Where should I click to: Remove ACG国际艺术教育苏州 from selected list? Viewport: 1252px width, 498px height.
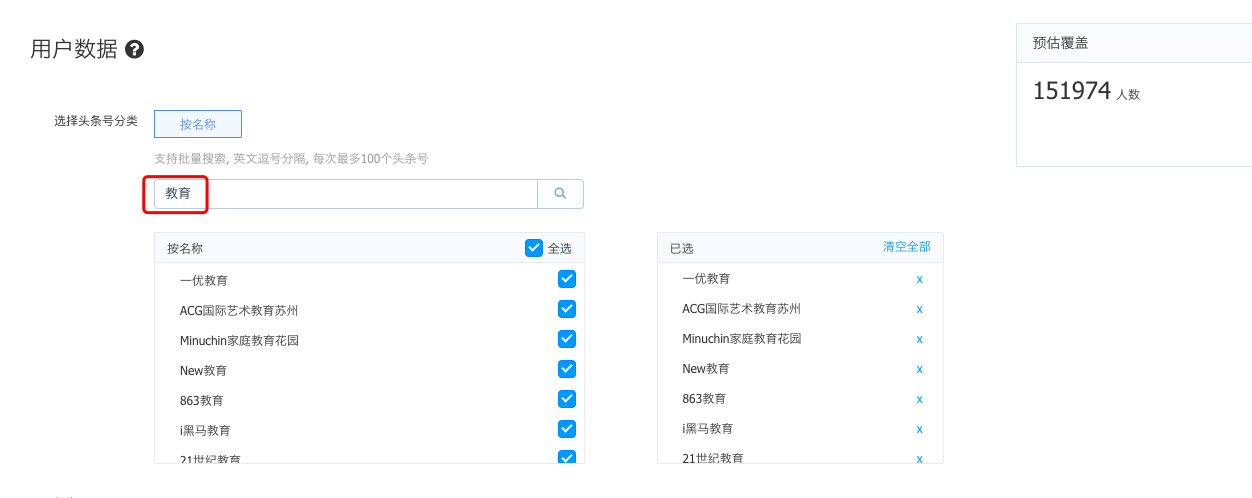coord(919,309)
